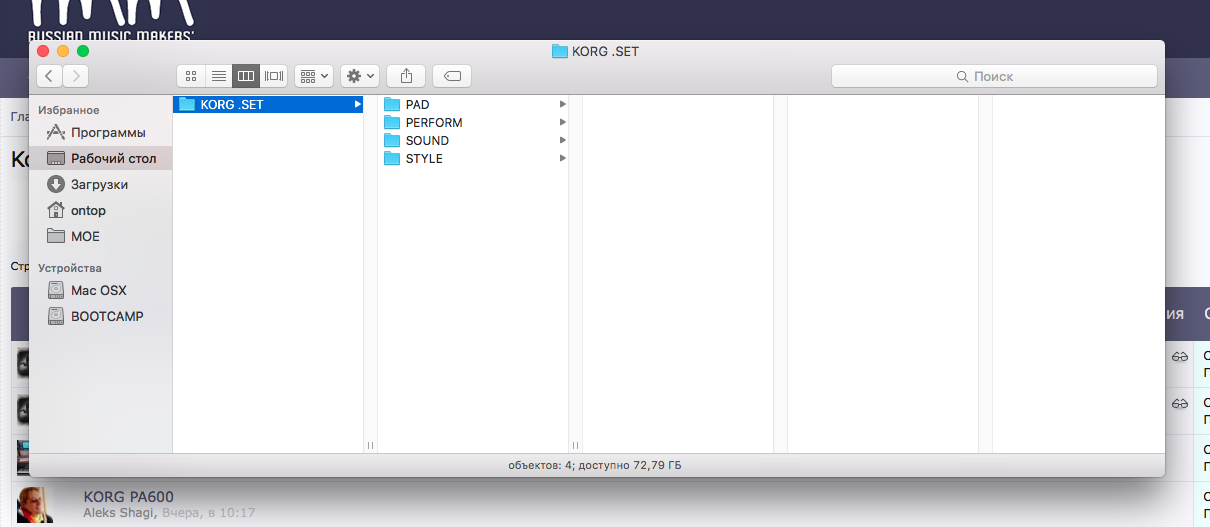Open Загрузки in the sidebar
Screen dimensions: 1210x527
(100, 185)
